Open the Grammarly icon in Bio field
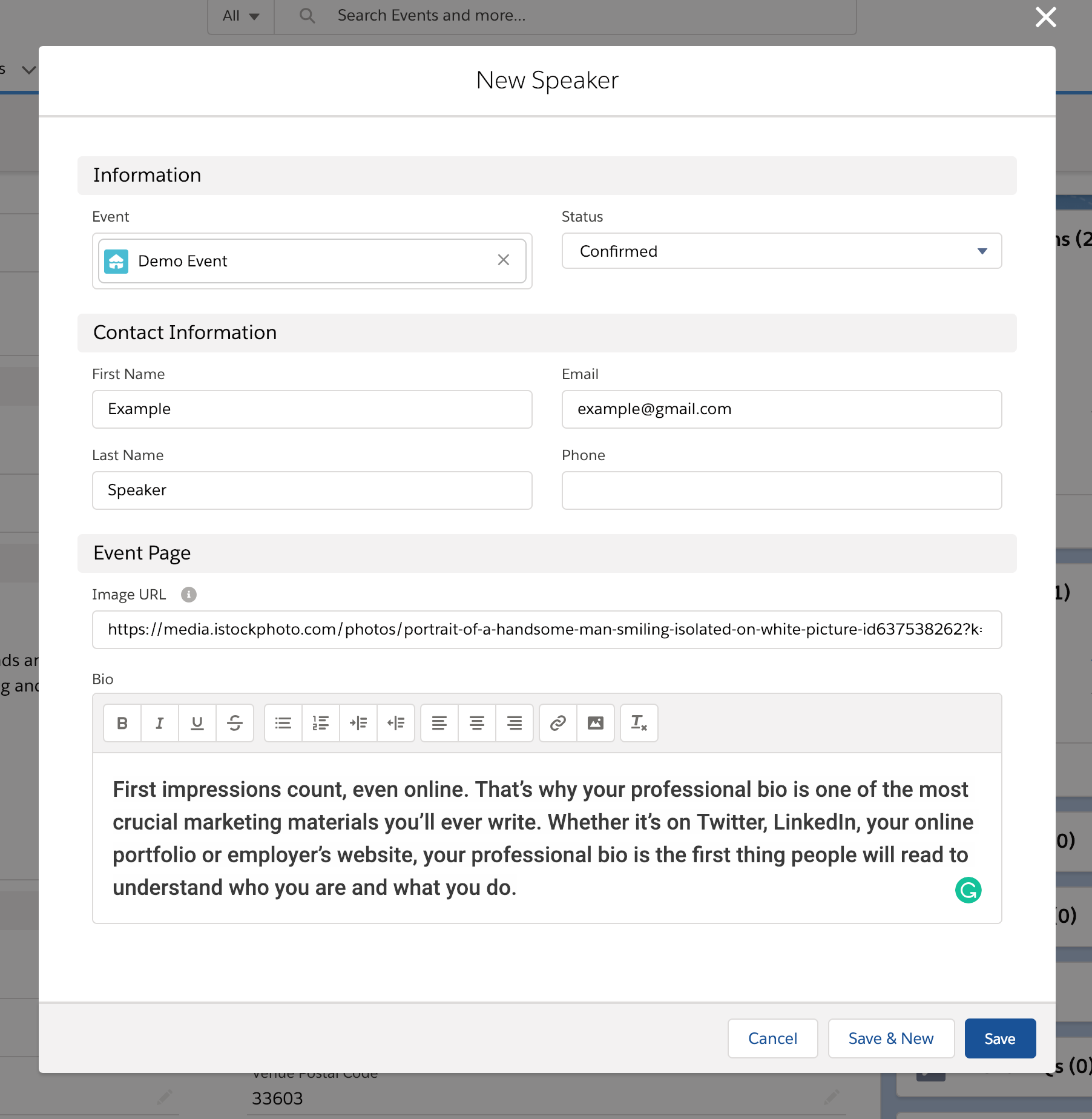The image size is (1092, 1119). [968, 890]
